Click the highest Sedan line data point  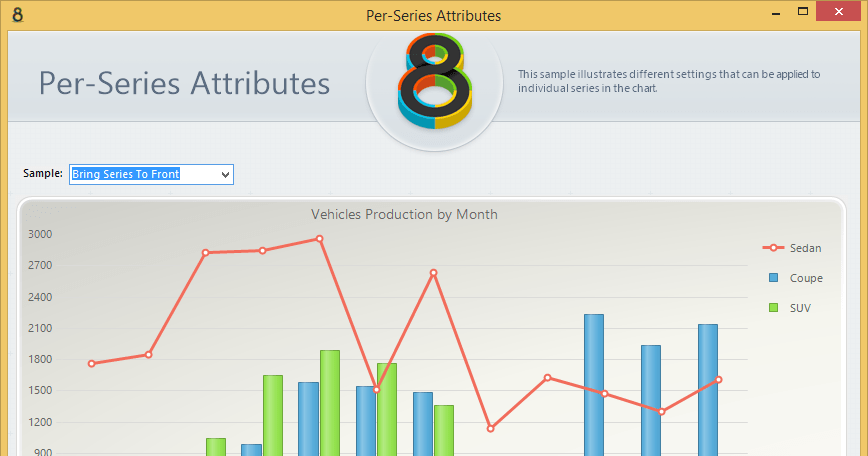[319, 239]
